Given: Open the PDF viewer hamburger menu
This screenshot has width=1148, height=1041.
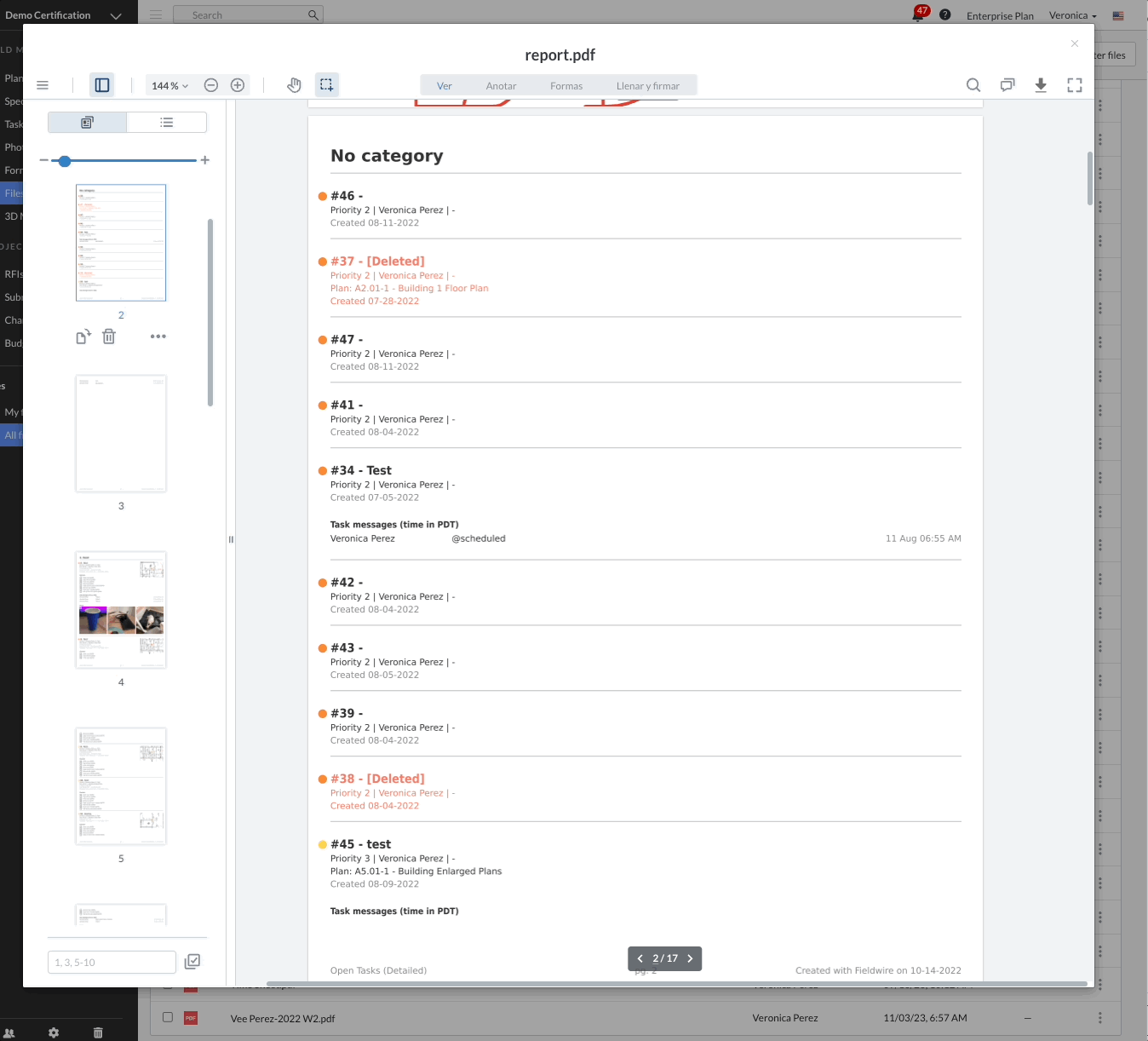Looking at the screenshot, I should [43, 85].
